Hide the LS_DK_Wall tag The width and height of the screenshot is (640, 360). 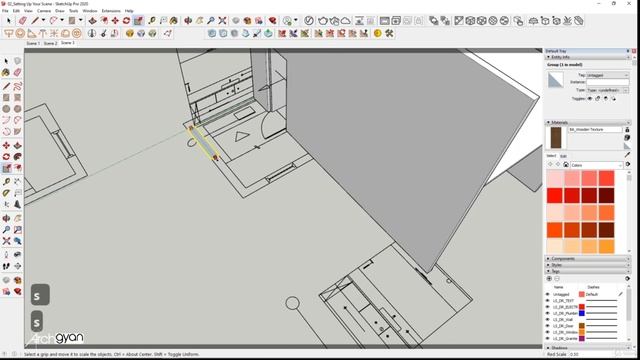click(x=548, y=320)
